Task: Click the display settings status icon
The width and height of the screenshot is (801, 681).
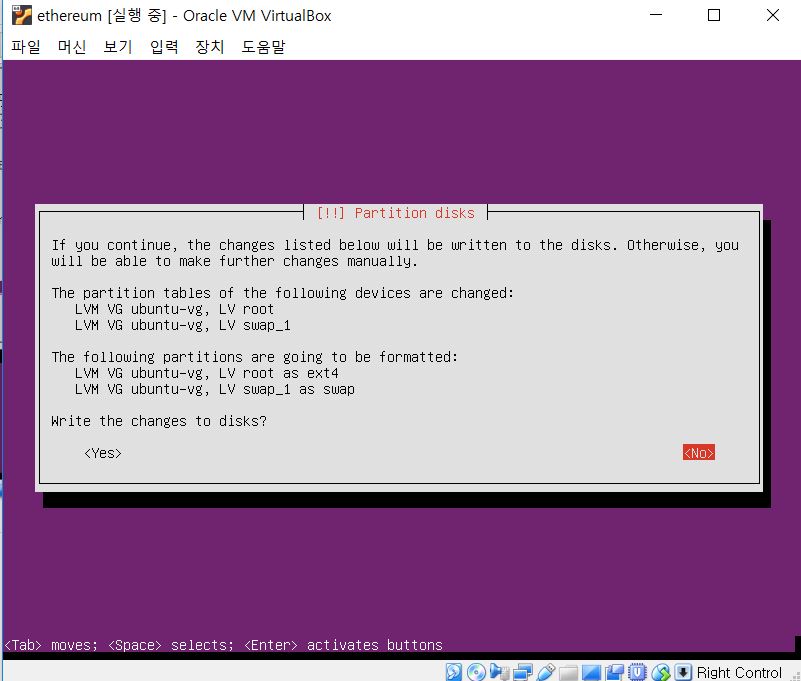Action: (592, 673)
